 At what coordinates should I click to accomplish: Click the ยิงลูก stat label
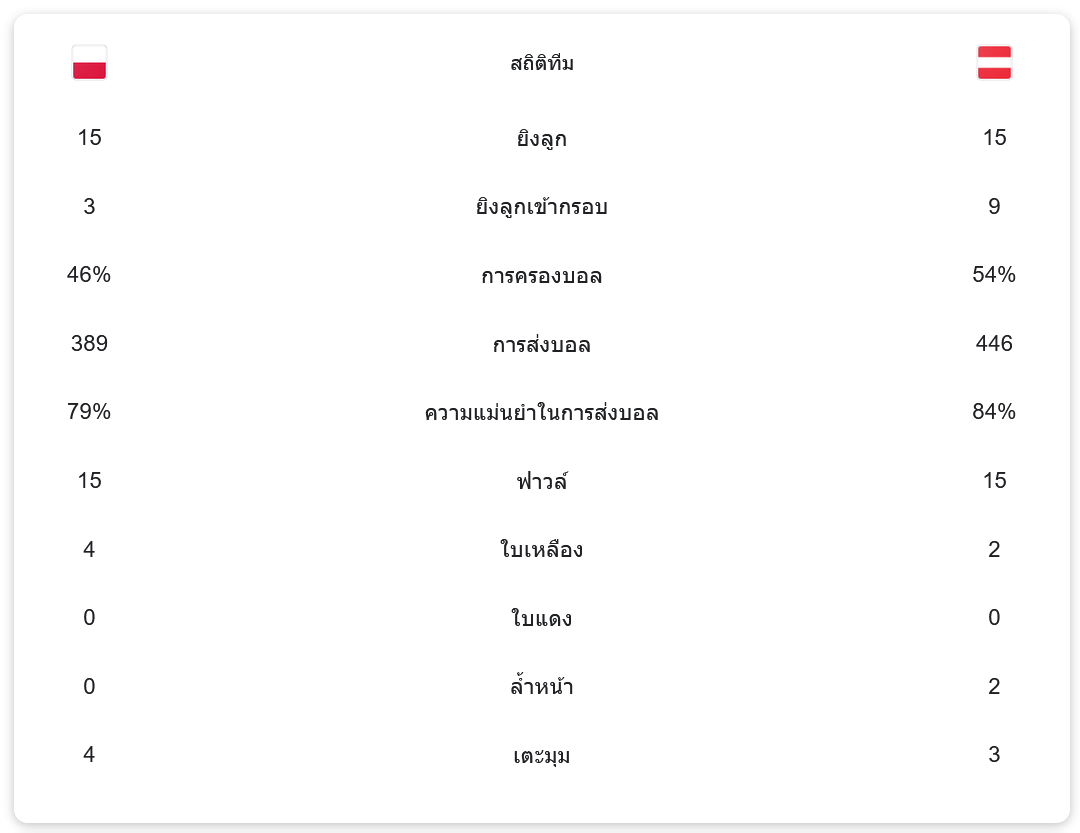542,138
